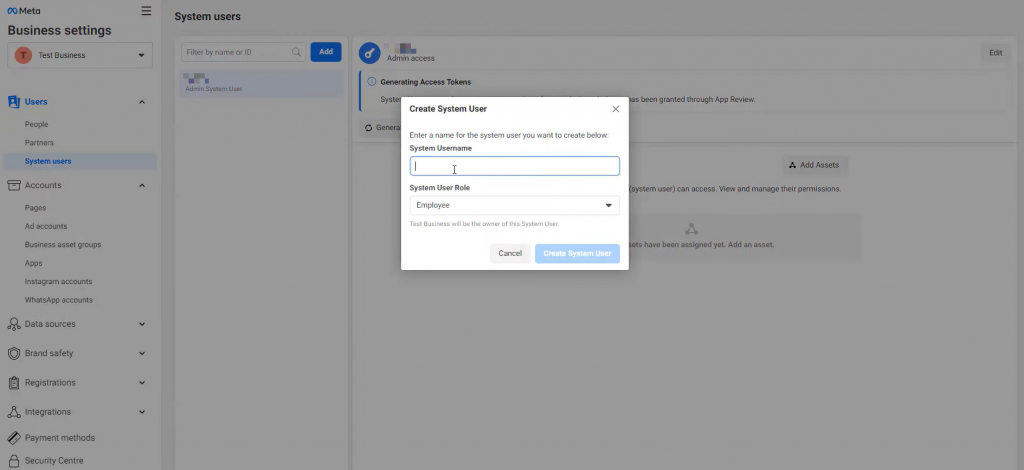Open Partners under Users
This screenshot has height=470, width=1024.
pyautogui.click(x=39, y=142)
